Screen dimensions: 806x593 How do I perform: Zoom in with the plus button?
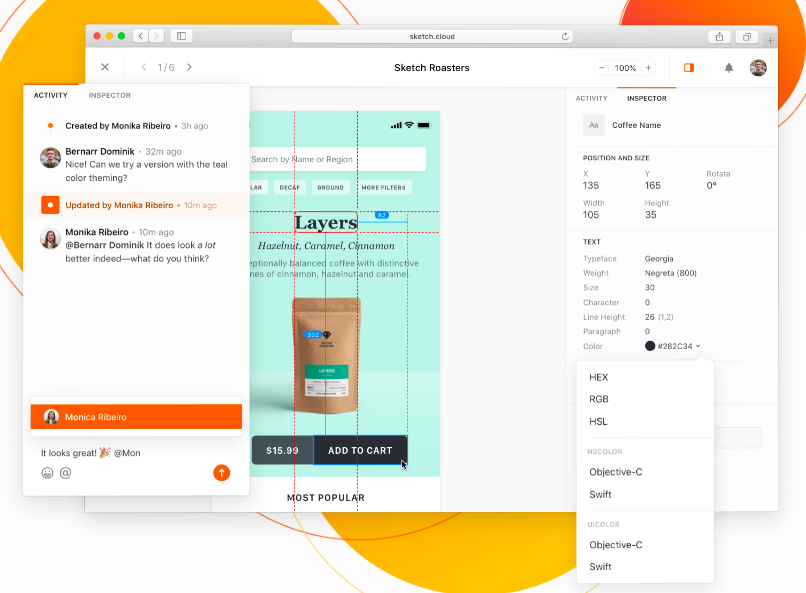648,68
